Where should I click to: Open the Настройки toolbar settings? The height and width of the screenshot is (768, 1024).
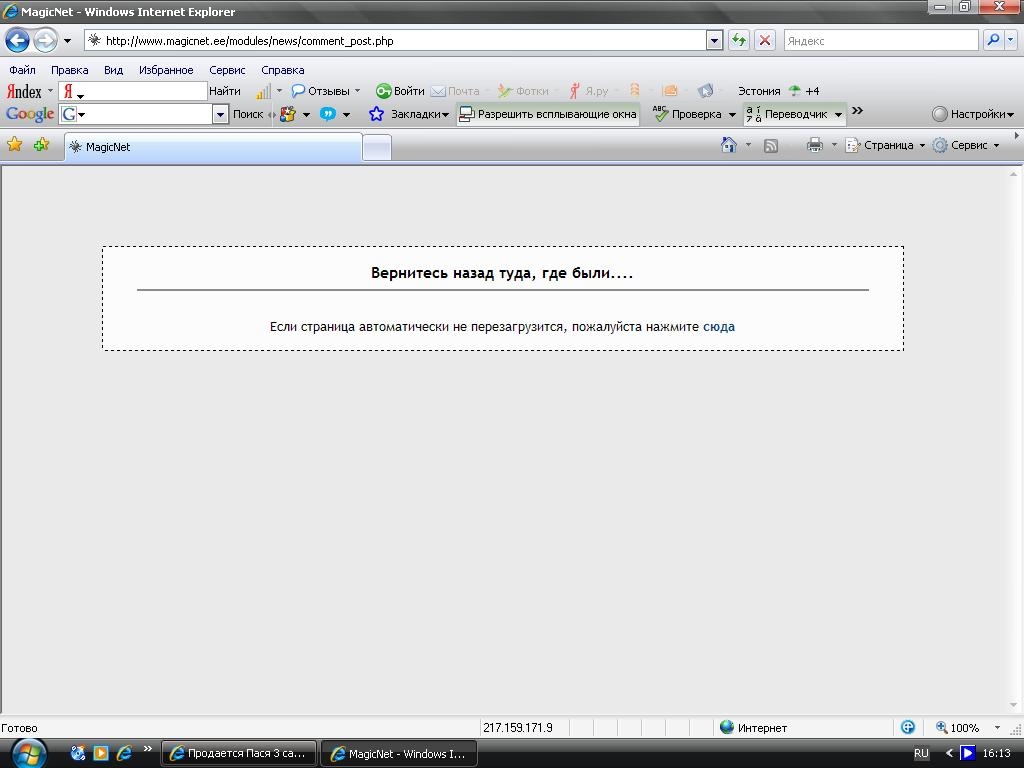pyautogui.click(x=972, y=114)
